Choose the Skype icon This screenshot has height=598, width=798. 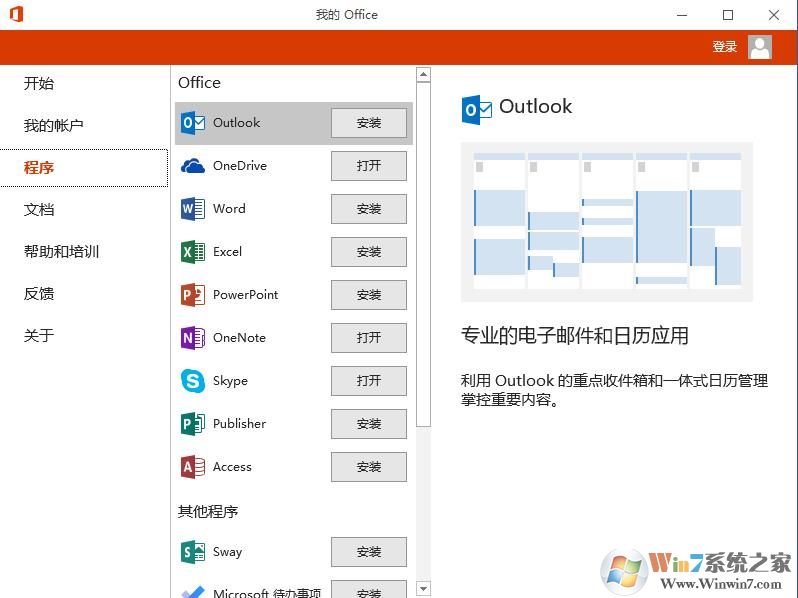click(x=193, y=381)
